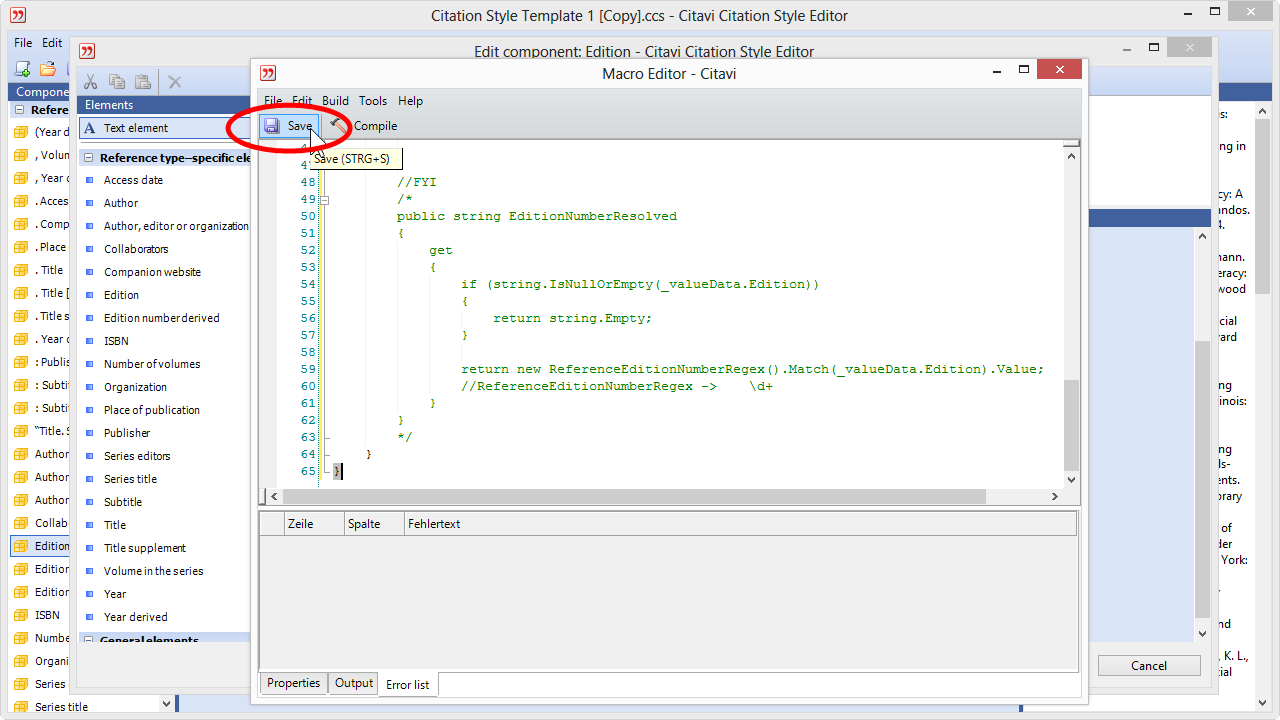Click the Spalte column header
Viewport: 1280px width, 720px height.
(x=373, y=524)
